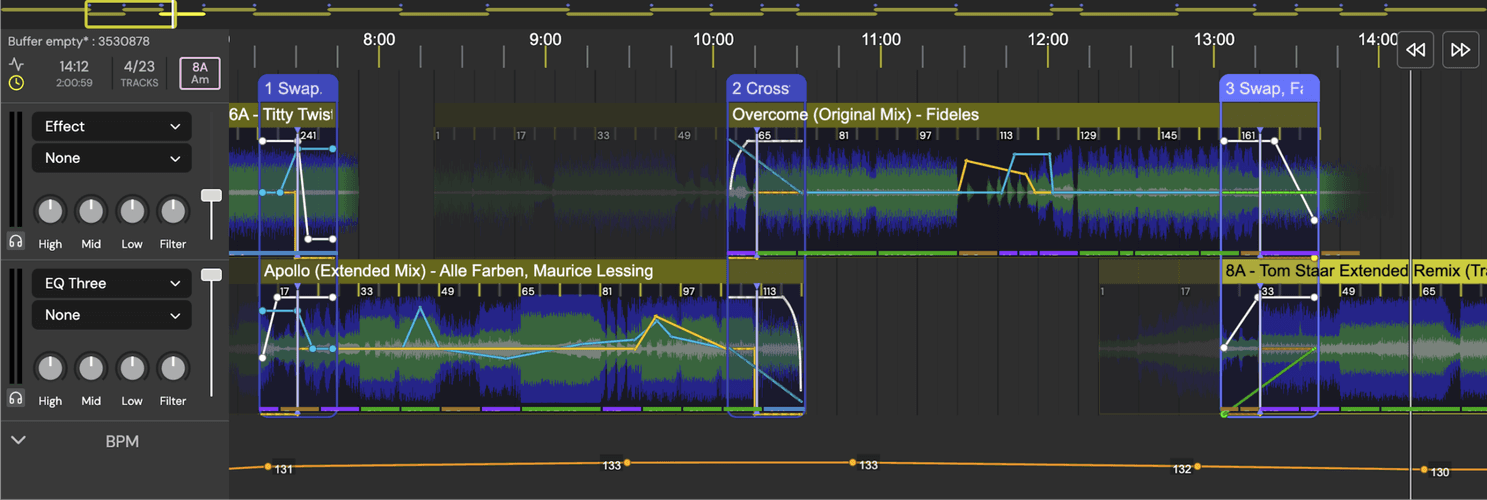Click the top deck High knob

[50, 211]
